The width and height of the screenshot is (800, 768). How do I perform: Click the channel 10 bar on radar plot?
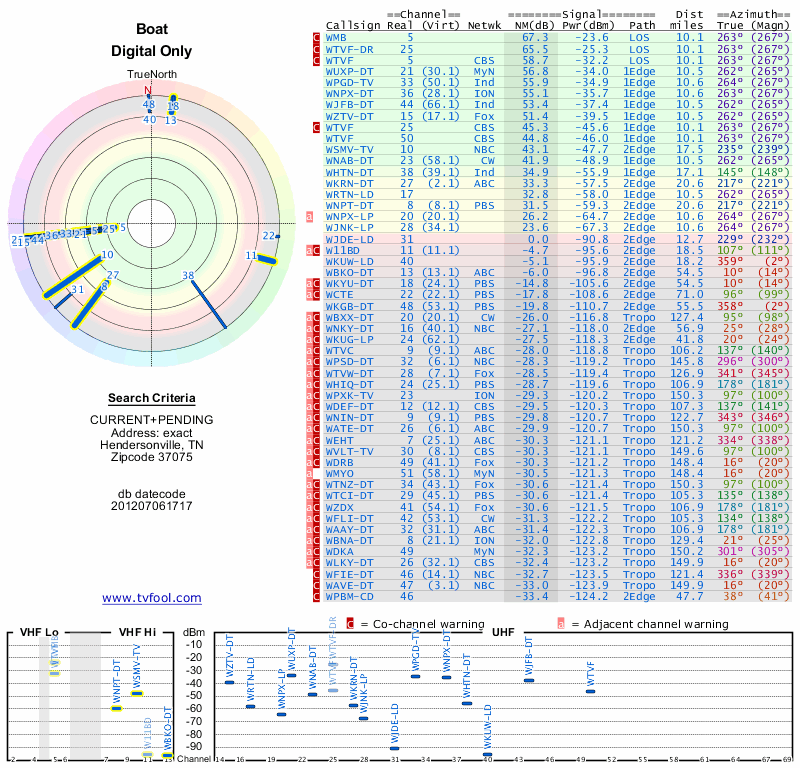point(72,277)
